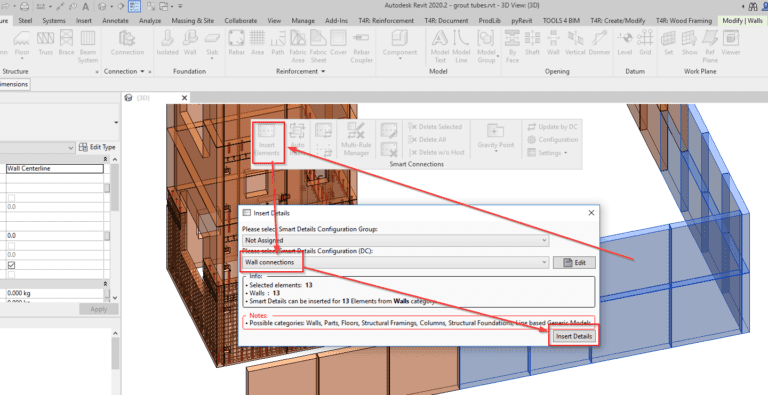Open the T4R: Wood Framing tab
The height and width of the screenshot is (395, 768).
(x=684, y=21)
